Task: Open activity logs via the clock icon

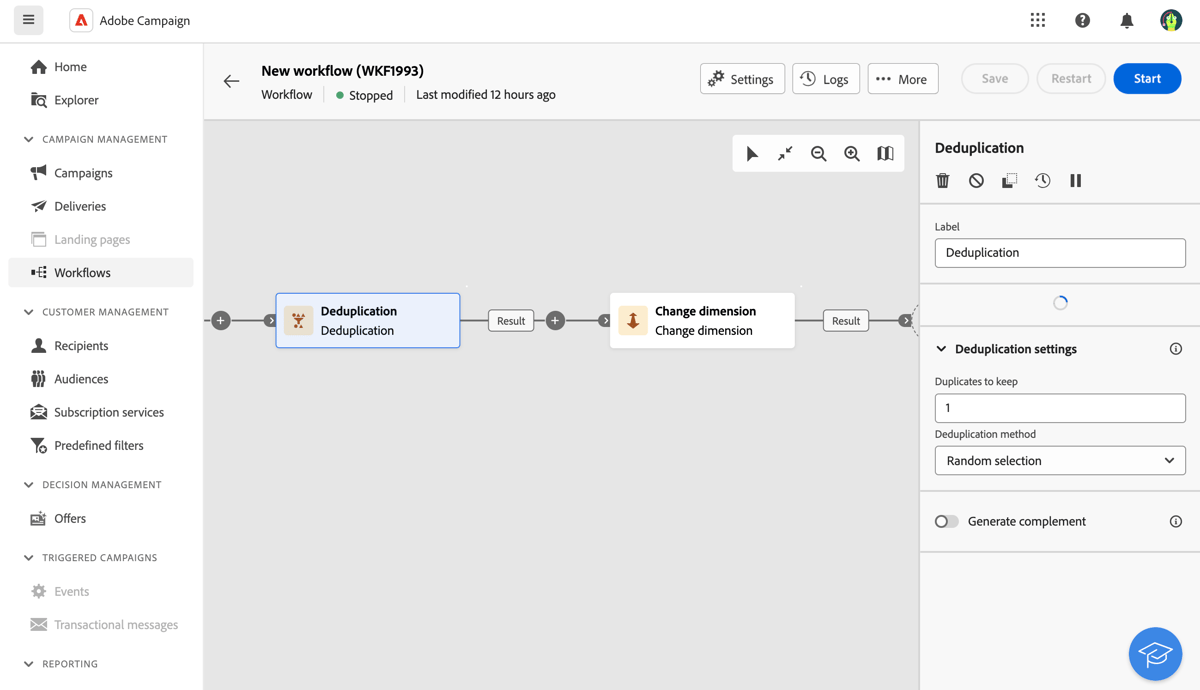Action: coord(1042,180)
